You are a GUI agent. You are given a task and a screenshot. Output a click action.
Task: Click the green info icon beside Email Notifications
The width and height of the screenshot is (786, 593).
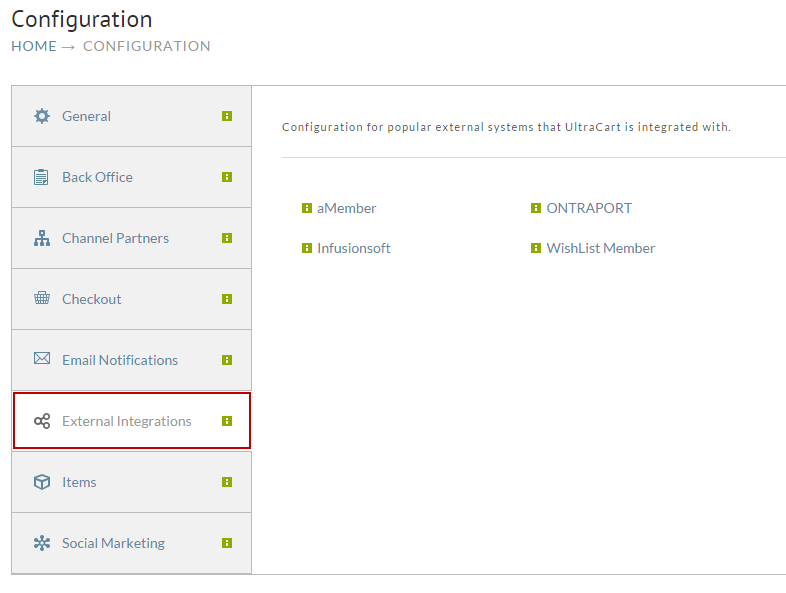pos(227,360)
